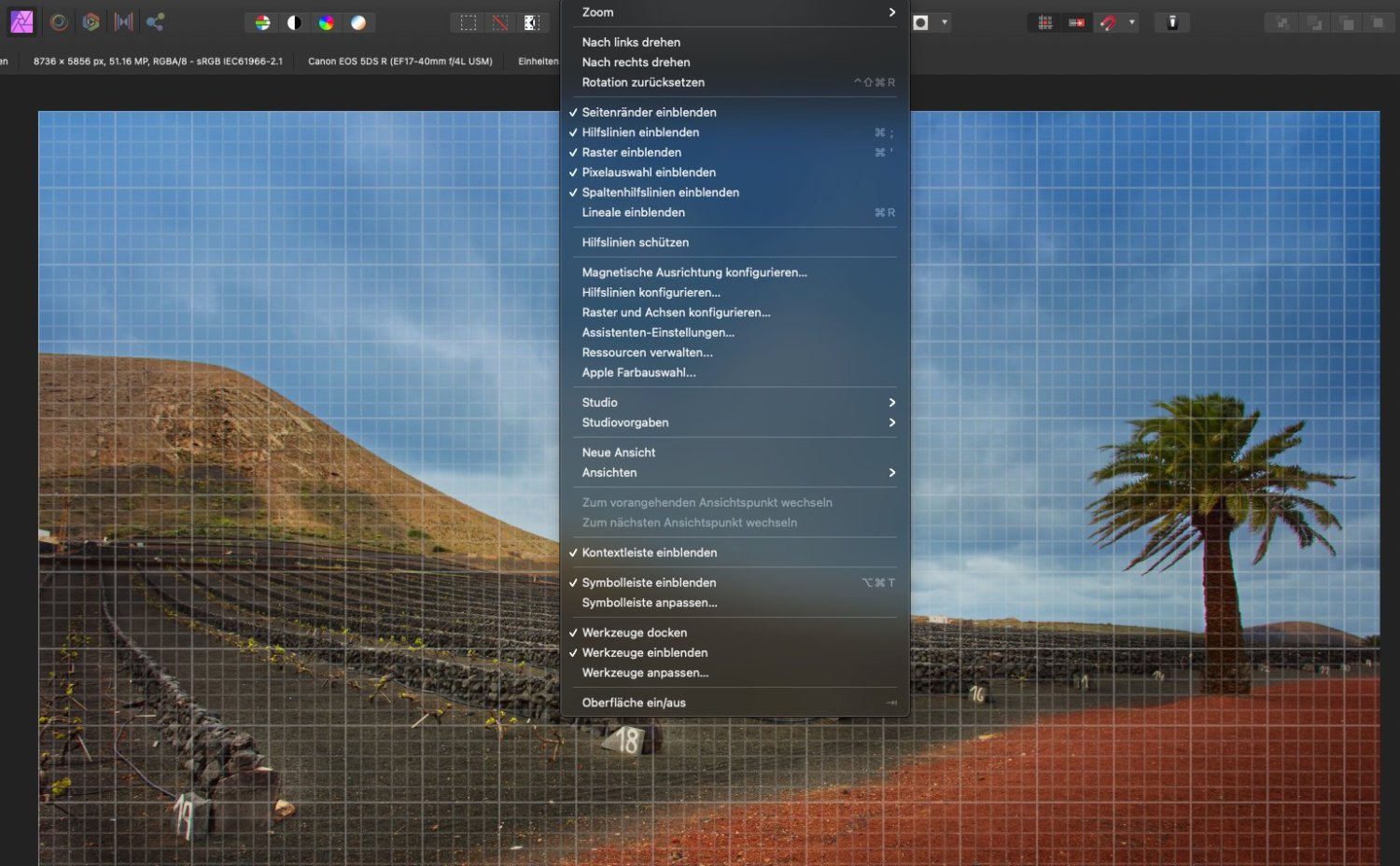This screenshot has height=866, width=1400.
Task: Expand the Zoom submenu
Action: pyautogui.click(x=596, y=12)
